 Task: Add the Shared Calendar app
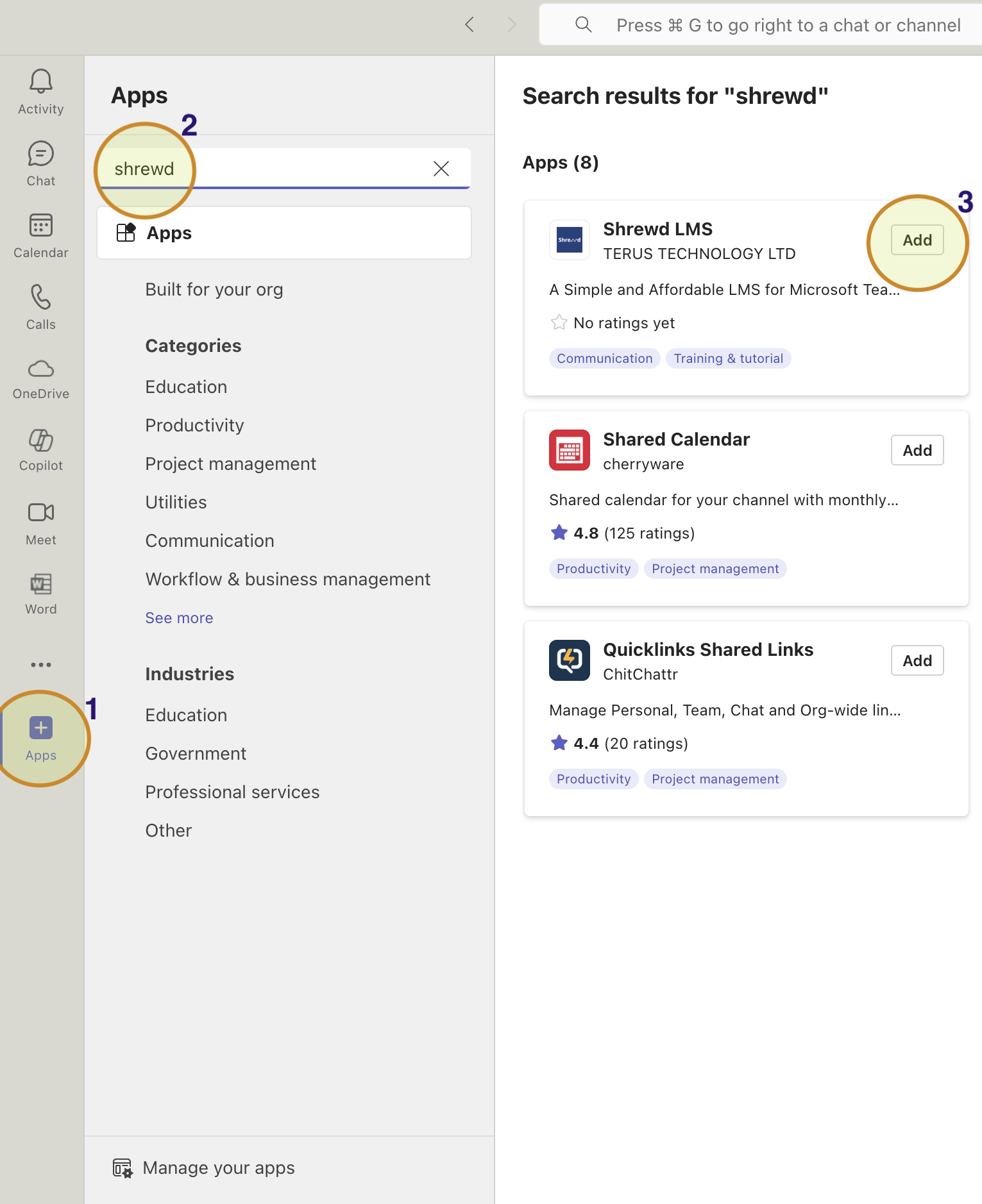[x=917, y=451]
